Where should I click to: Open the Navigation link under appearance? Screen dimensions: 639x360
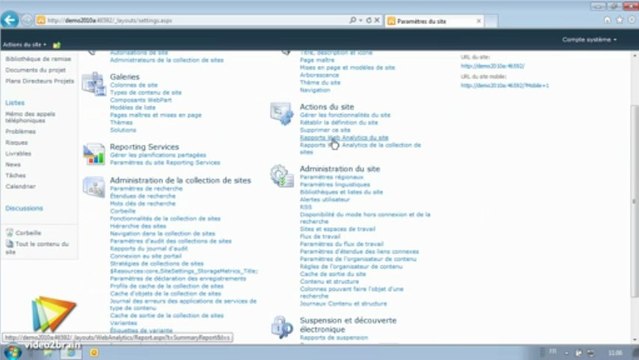click(315, 90)
